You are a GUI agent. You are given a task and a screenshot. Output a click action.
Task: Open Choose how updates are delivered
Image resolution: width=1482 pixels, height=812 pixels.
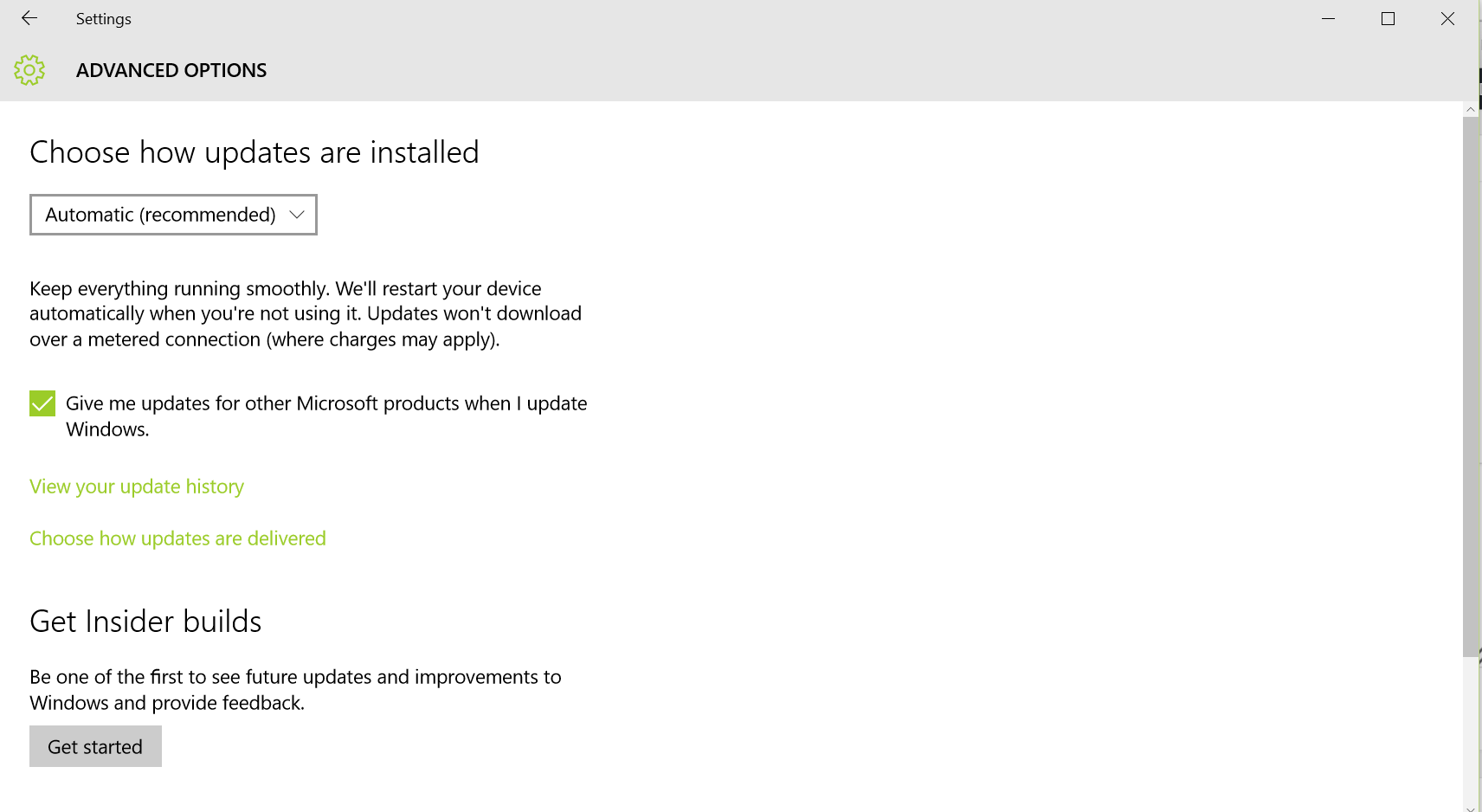[x=177, y=538]
